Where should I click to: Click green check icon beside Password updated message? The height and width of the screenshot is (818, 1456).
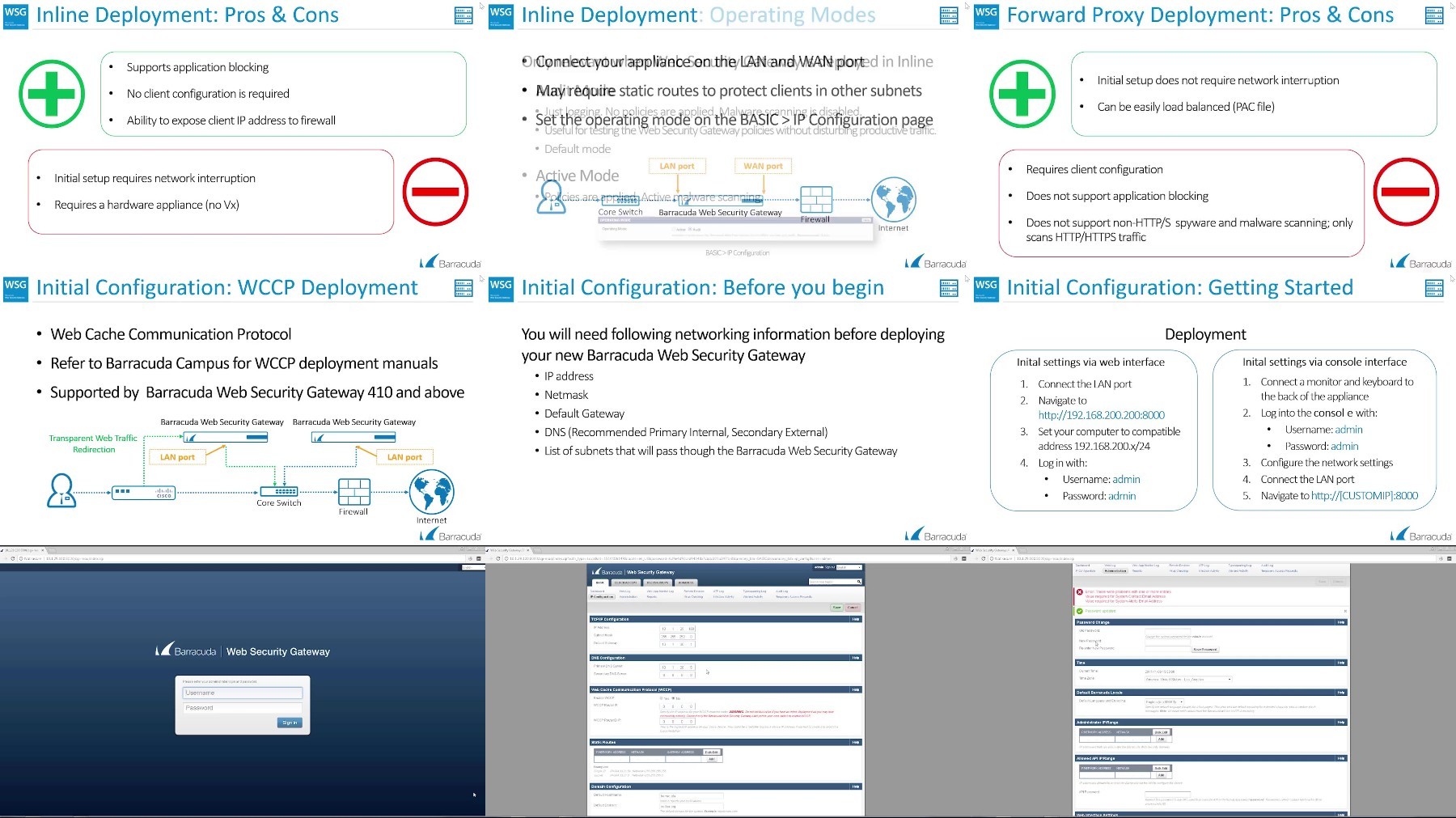pyautogui.click(x=1080, y=611)
